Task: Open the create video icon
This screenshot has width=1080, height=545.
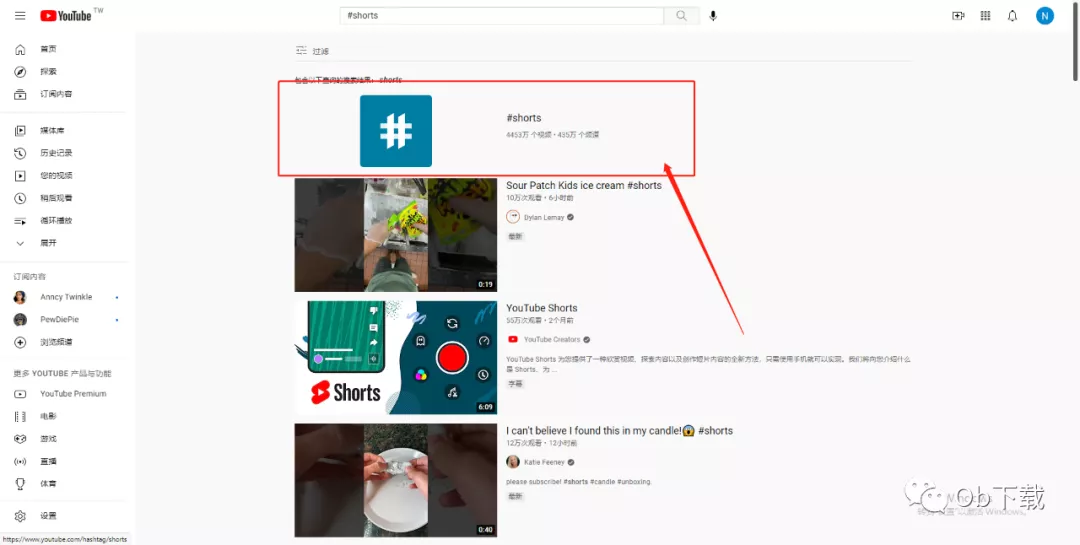Action: click(x=958, y=15)
